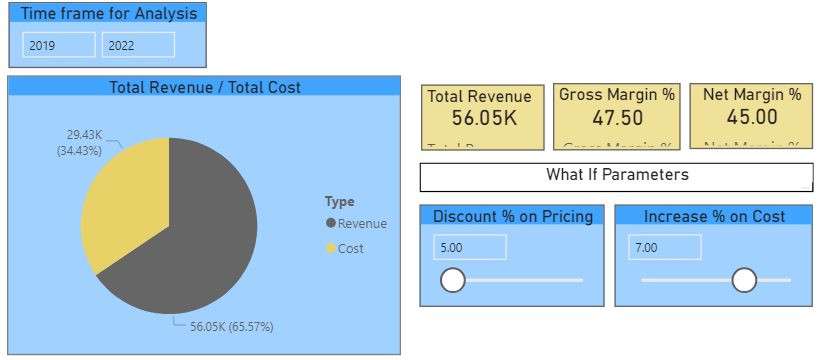
Task: Click the 29.43K (34.43%) data label
Action: click(79, 143)
